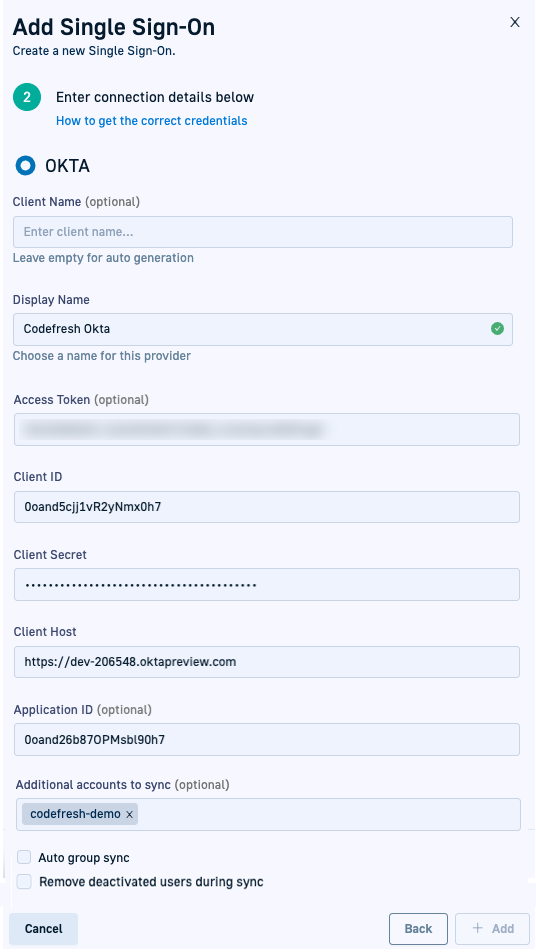Viewport: 536px width, 952px height.
Task: Go Back to previous step
Action: (418, 929)
